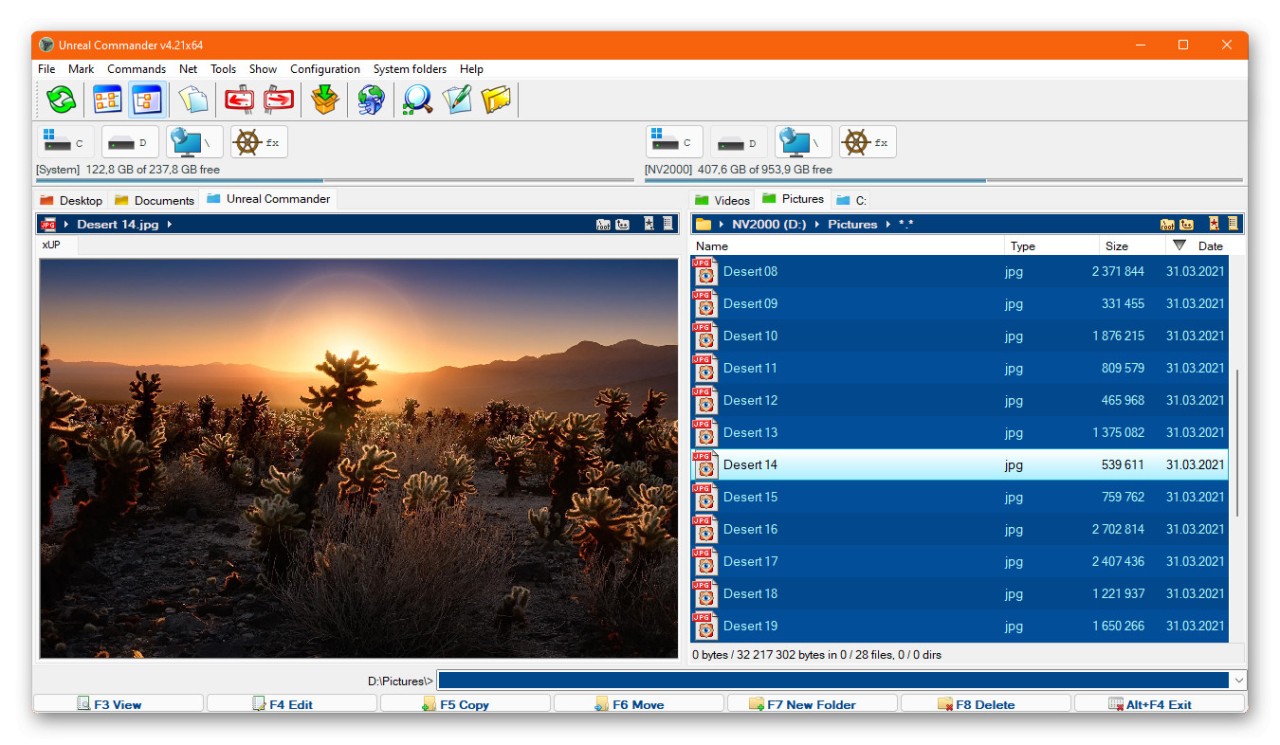Click the notepad with pencil toolbar icon
Image resolution: width=1280 pixels, height=745 pixels.
tap(457, 100)
